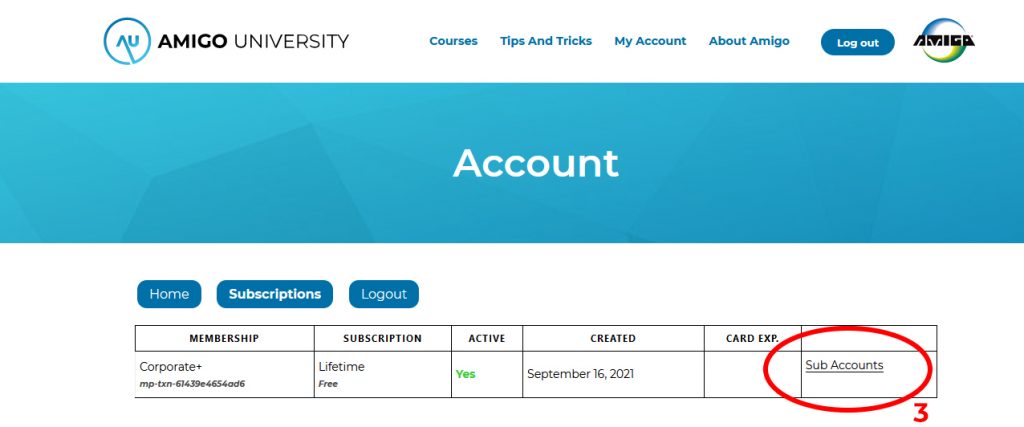1024x427 pixels.
Task: Select the Home account tab
Action: pyautogui.click(x=169, y=294)
